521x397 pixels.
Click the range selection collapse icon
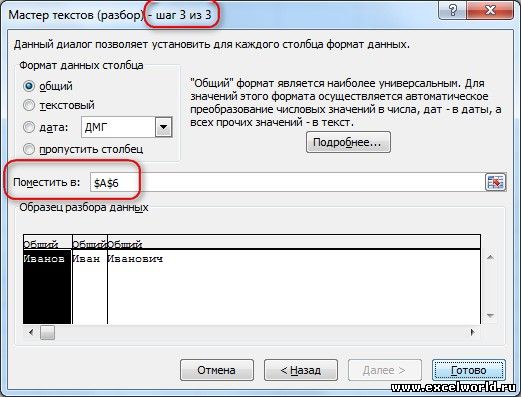point(495,182)
